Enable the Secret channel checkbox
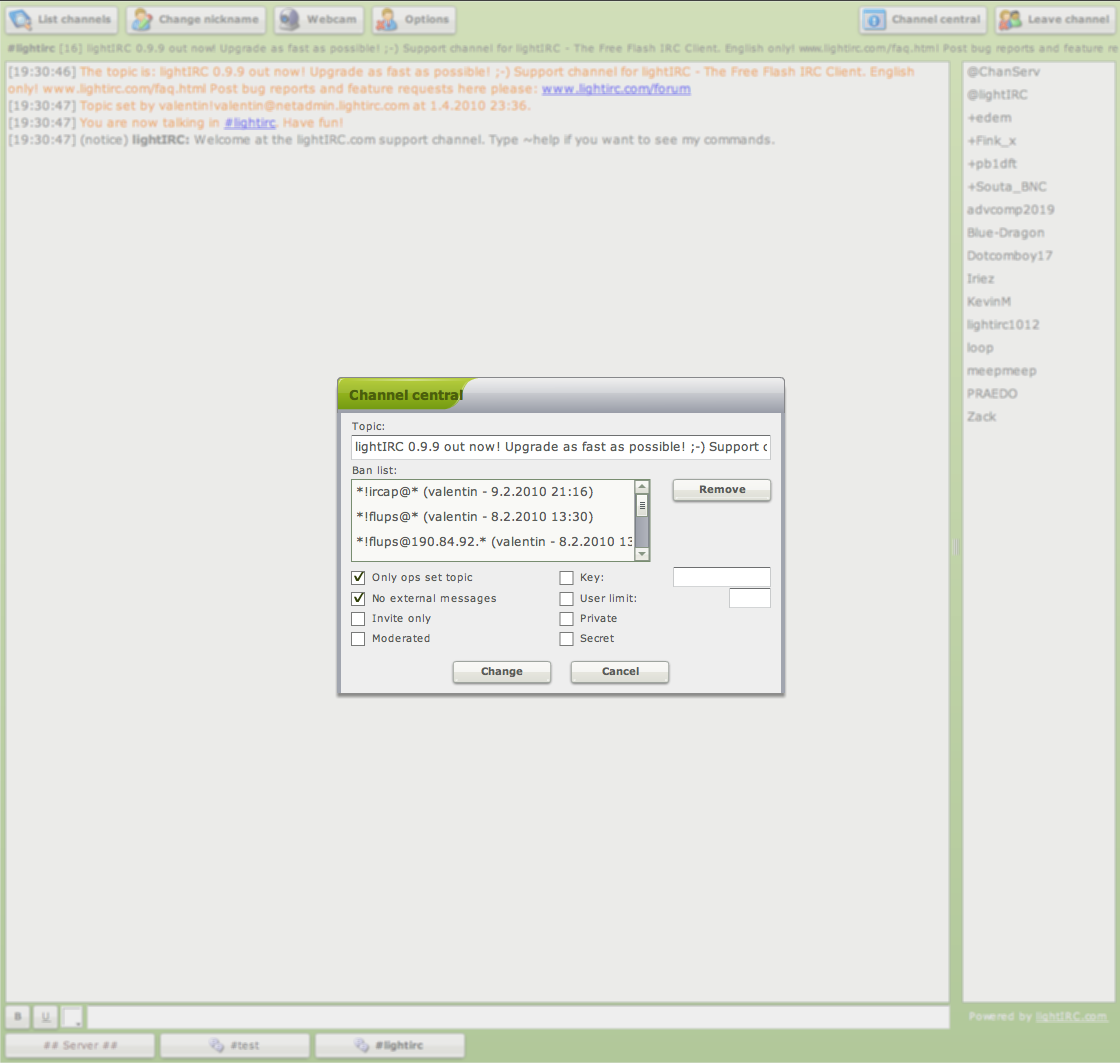The height and width of the screenshot is (1063, 1120). click(567, 639)
